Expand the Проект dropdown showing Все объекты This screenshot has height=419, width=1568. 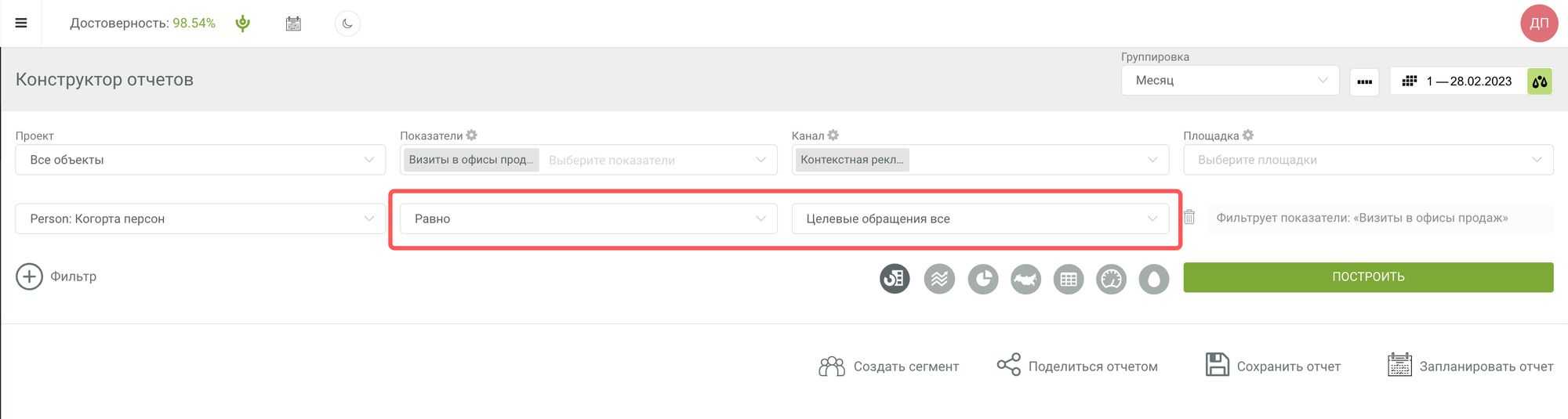200,160
